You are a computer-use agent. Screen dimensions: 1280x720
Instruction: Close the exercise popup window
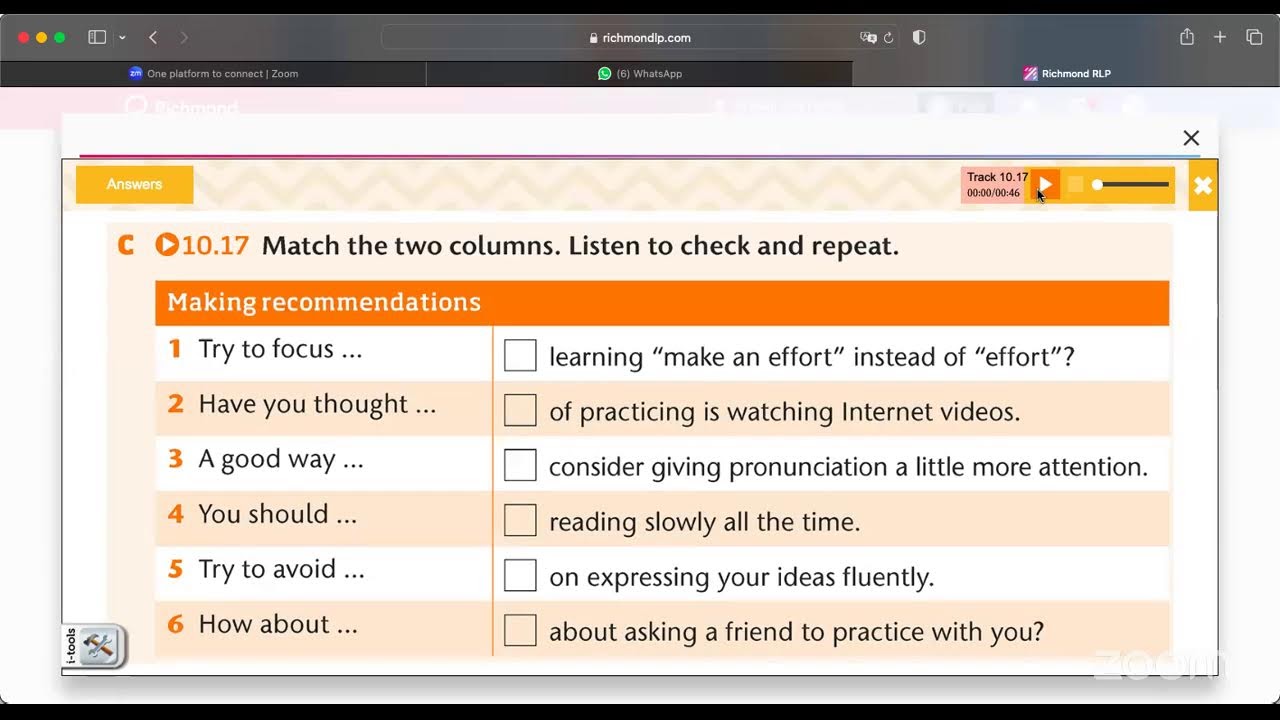coord(1191,138)
